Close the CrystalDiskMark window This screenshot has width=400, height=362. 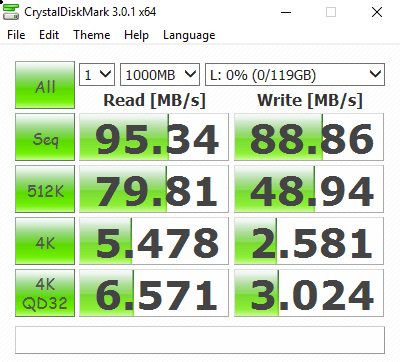tap(377, 13)
